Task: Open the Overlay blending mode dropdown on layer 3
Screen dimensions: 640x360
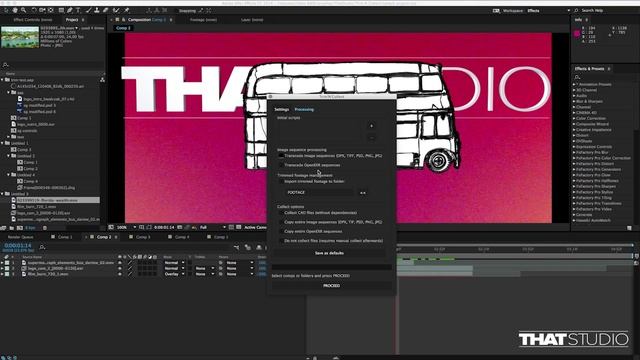Action: [174, 274]
